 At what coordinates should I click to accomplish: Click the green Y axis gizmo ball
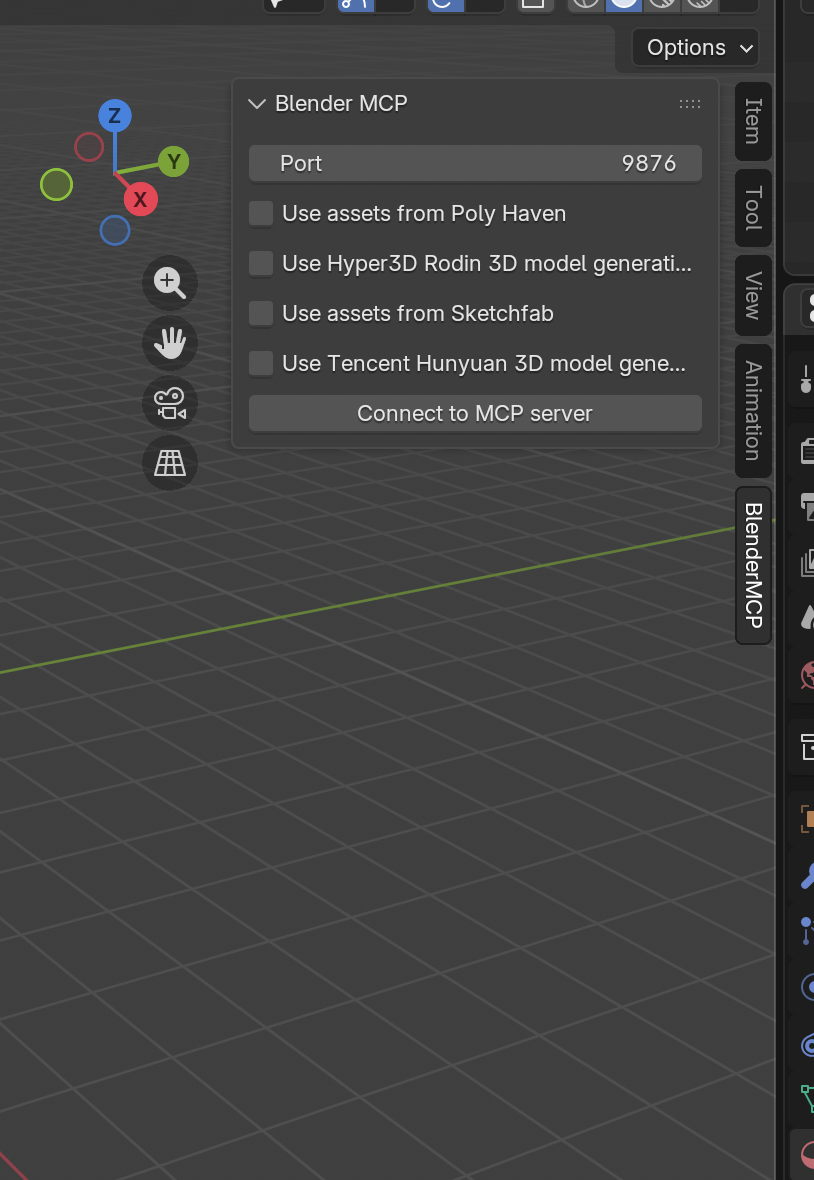click(174, 162)
